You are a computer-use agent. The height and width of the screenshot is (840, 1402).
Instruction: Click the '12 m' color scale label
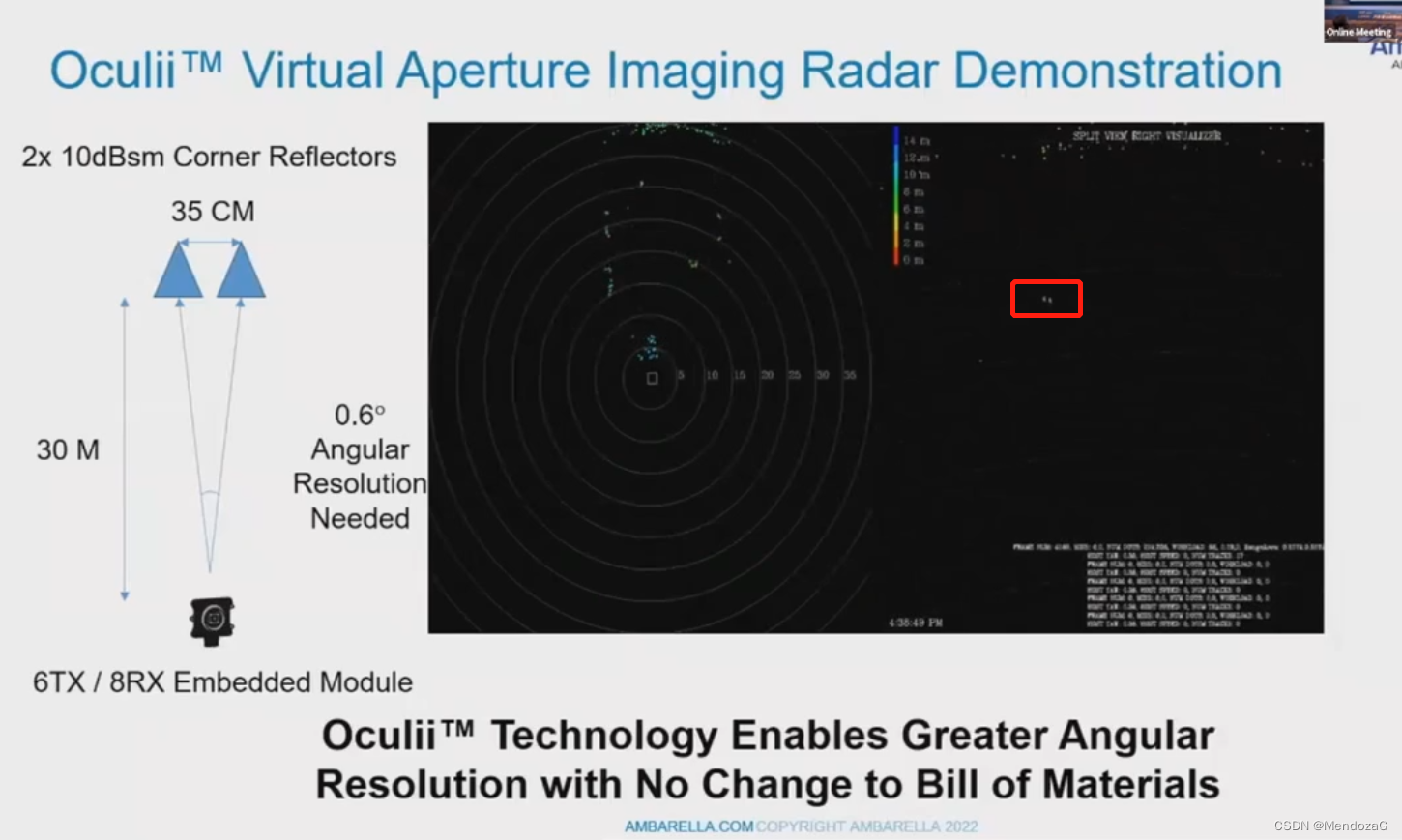(x=917, y=158)
